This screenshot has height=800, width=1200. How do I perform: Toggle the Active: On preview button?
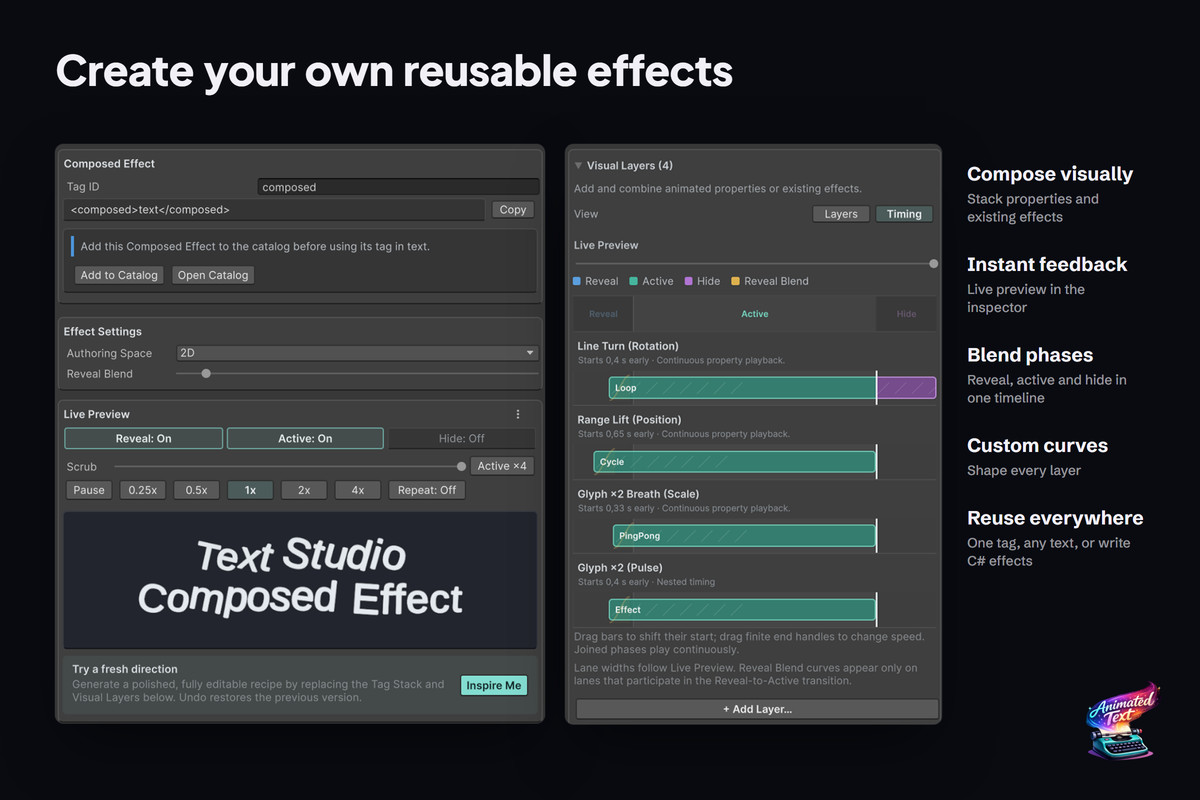pyautogui.click(x=305, y=438)
